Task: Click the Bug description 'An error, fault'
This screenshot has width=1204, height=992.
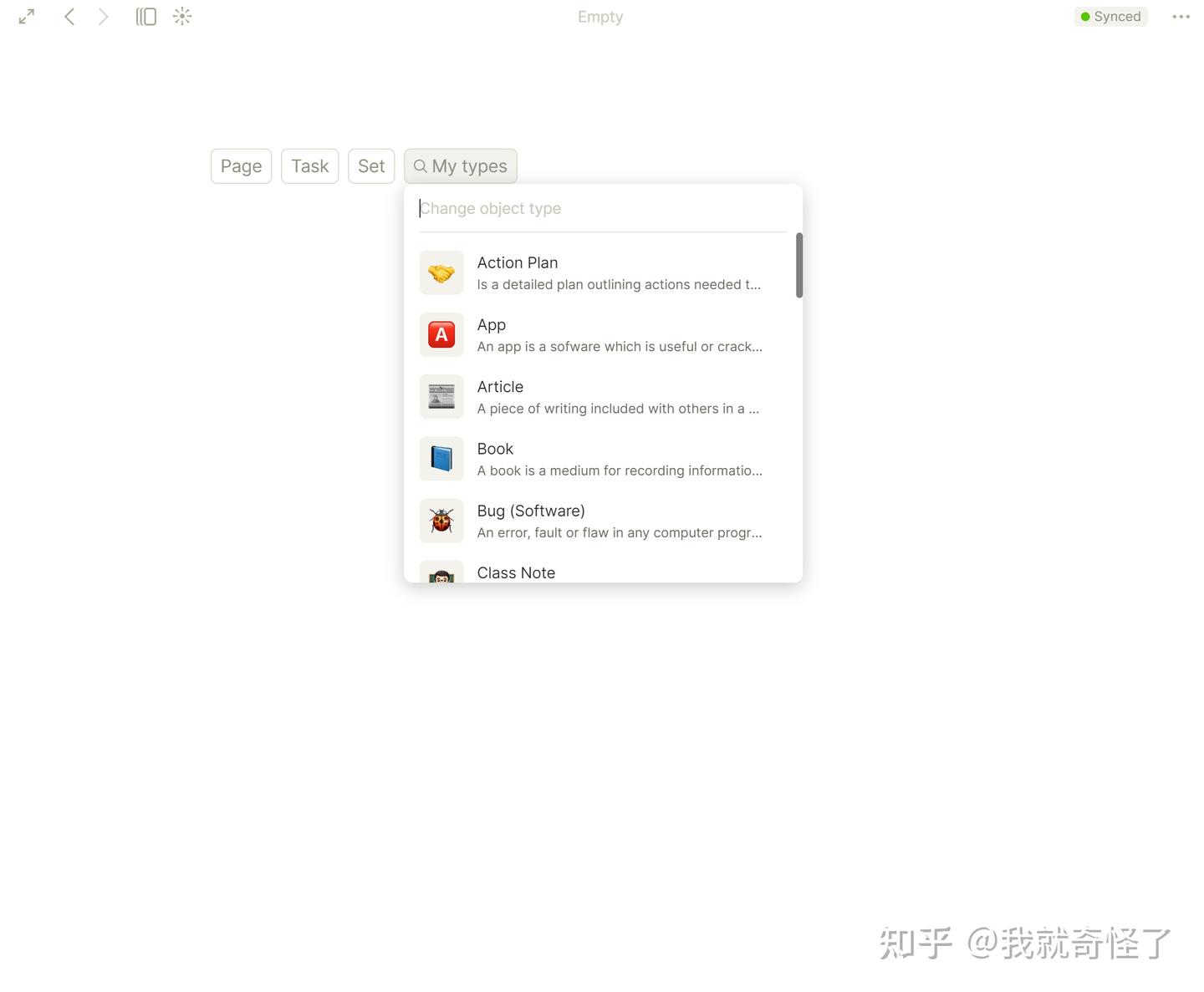Action: click(x=620, y=532)
